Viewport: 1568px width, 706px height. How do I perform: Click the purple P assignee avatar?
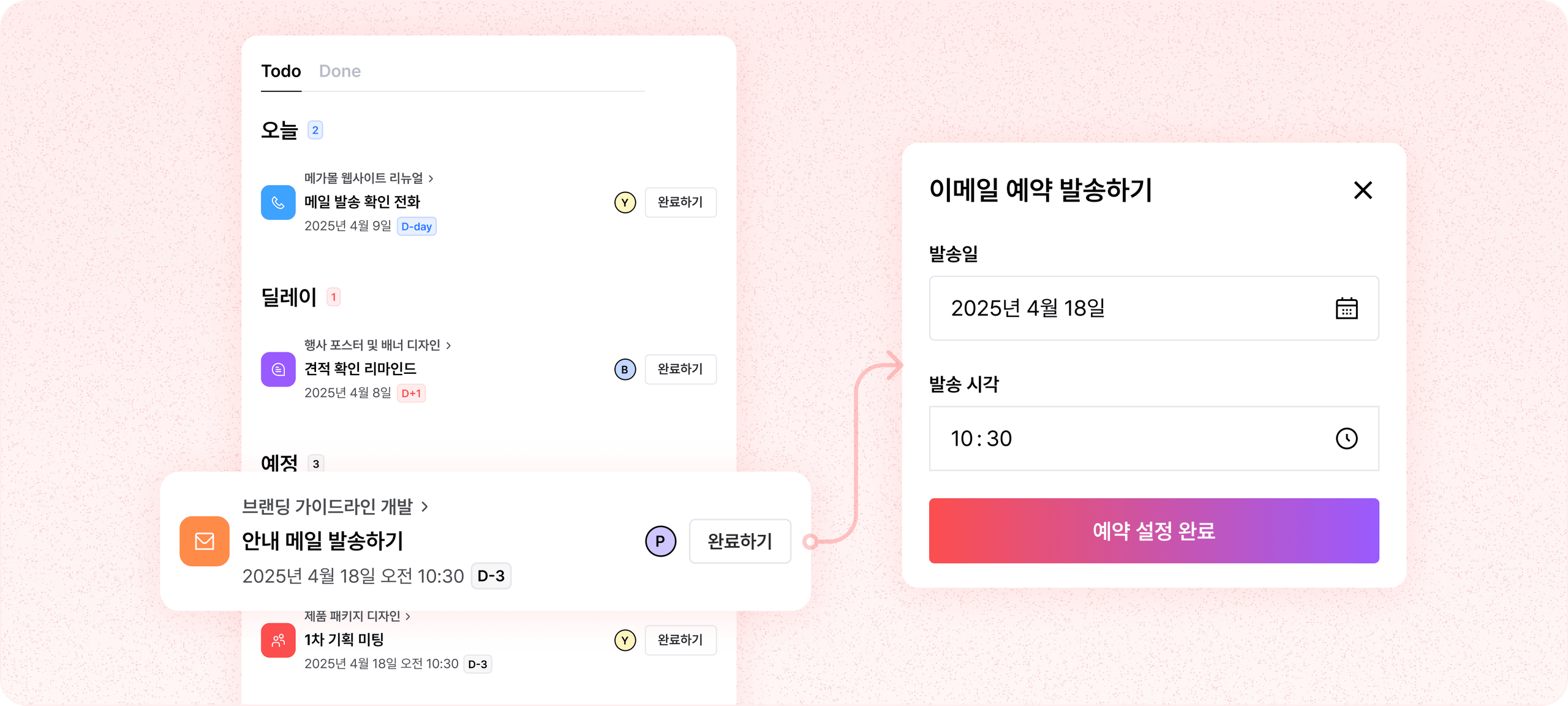(x=660, y=541)
